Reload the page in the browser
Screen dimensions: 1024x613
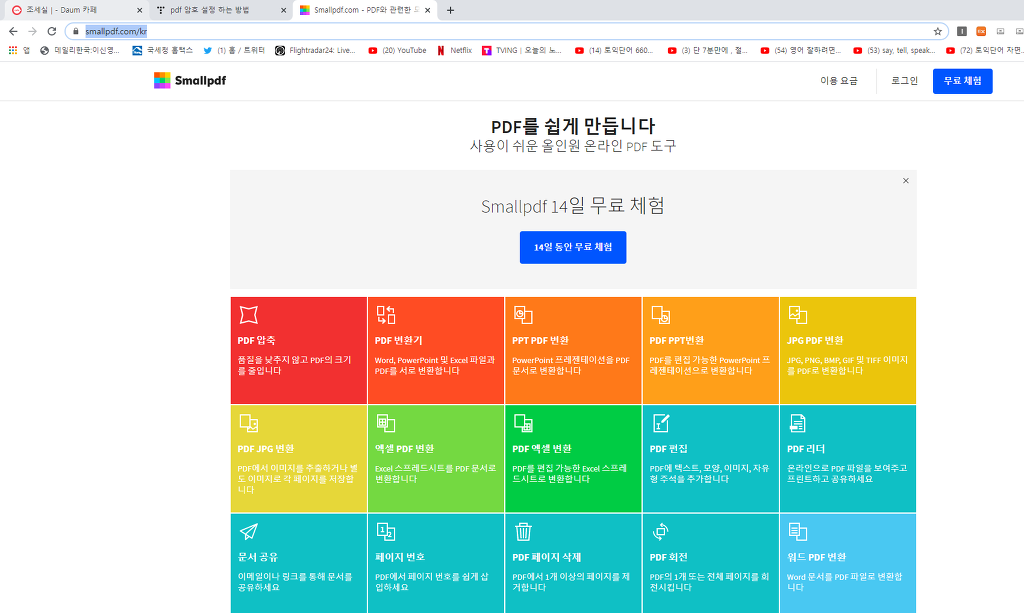pyautogui.click(x=52, y=31)
